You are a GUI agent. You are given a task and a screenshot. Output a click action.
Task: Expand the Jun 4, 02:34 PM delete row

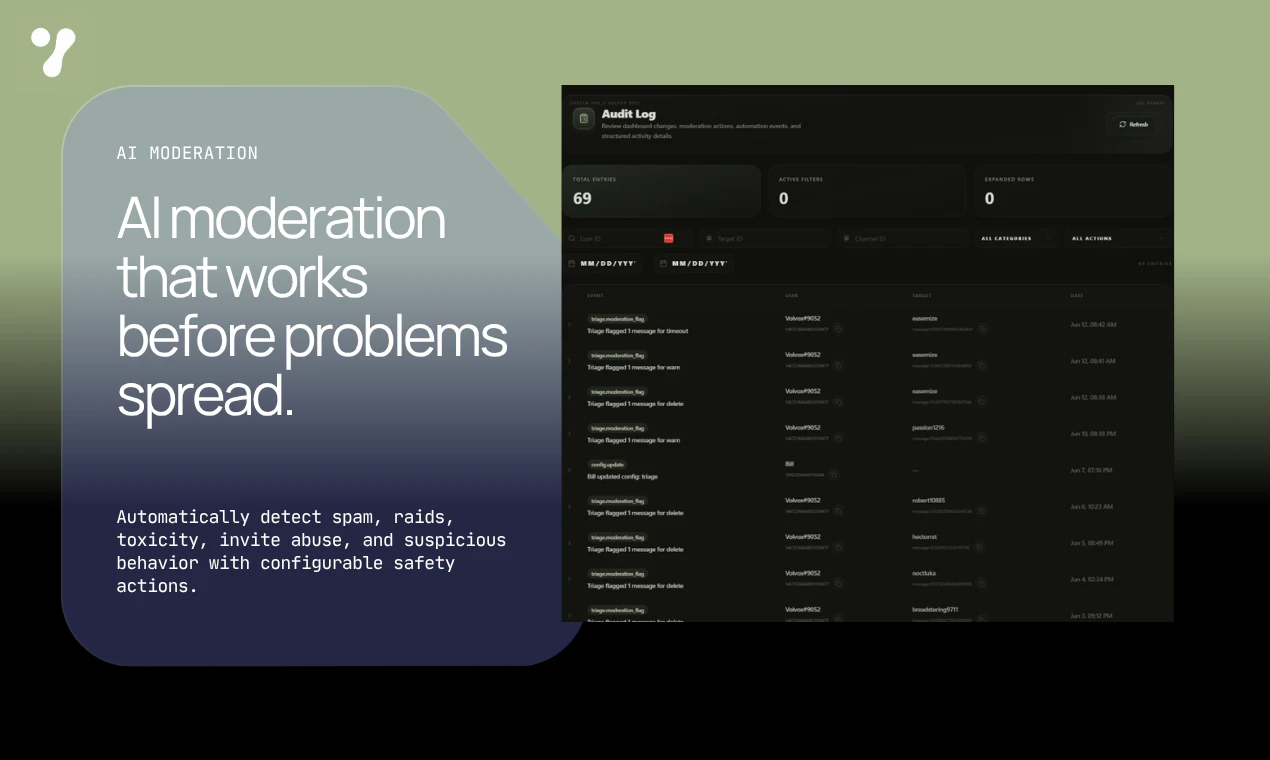570,579
